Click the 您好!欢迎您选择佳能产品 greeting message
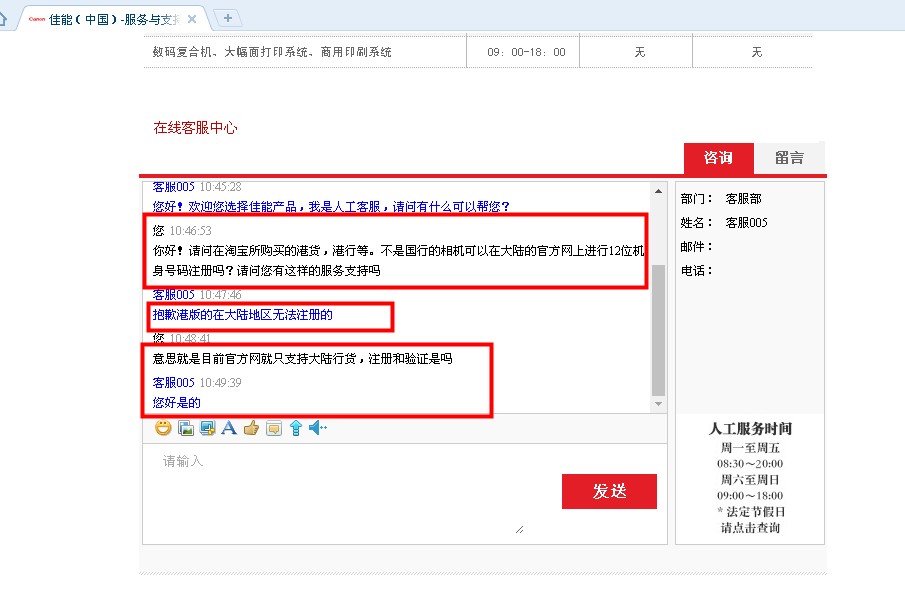The height and width of the screenshot is (592, 905). pos(331,207)
